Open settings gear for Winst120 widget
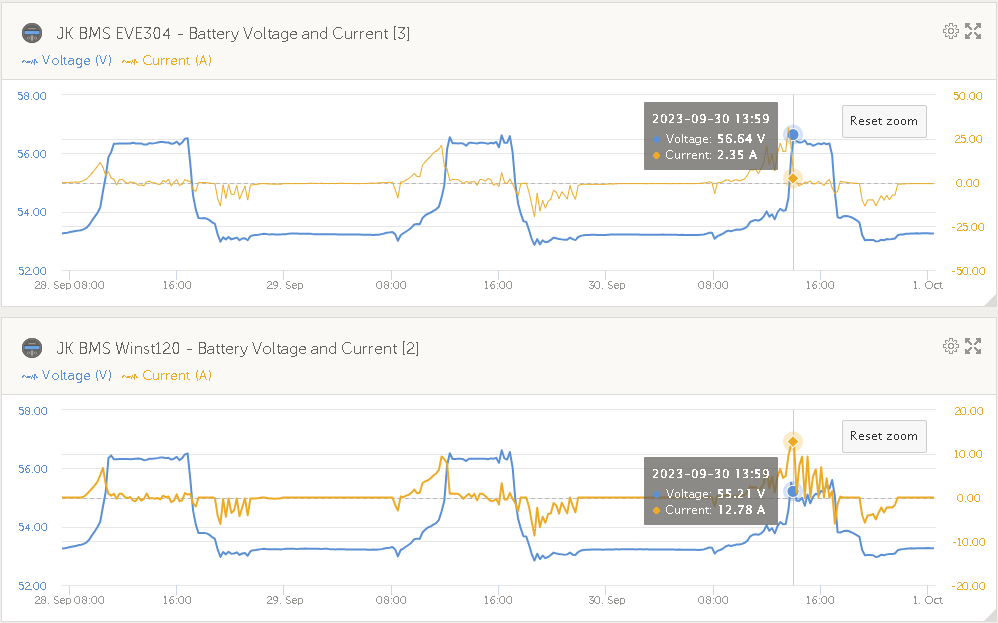 pos(951,346)
